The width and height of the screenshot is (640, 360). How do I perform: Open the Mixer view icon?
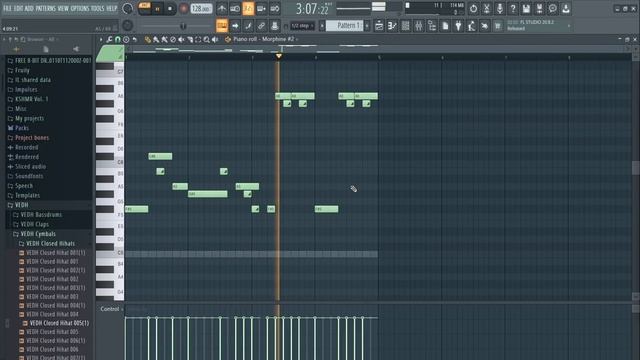[418, 26]
